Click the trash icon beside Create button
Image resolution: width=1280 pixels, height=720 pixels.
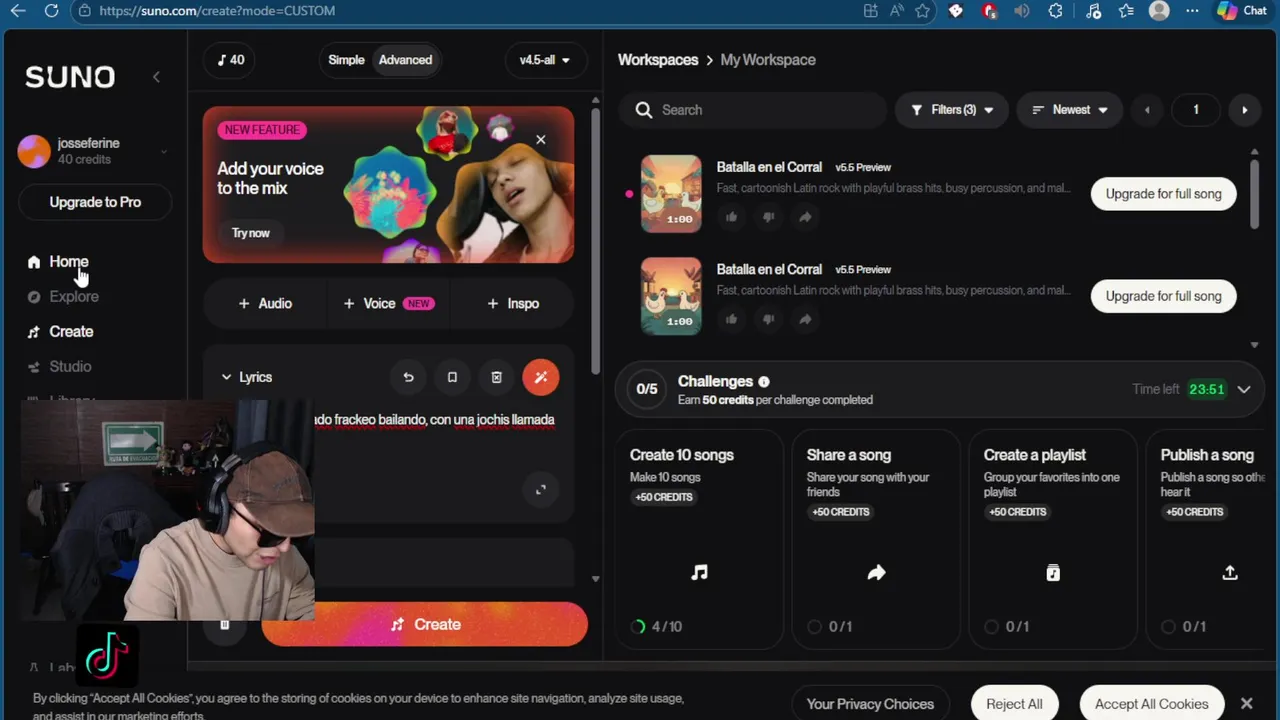(x=224, y=625)
